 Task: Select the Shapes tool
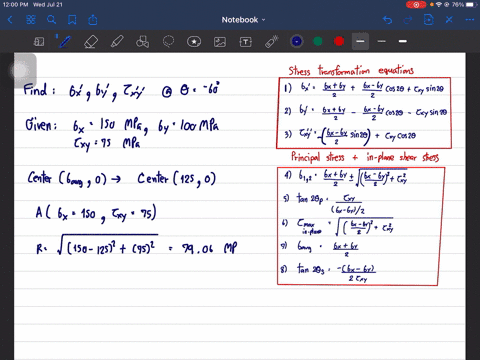(142, 42)
